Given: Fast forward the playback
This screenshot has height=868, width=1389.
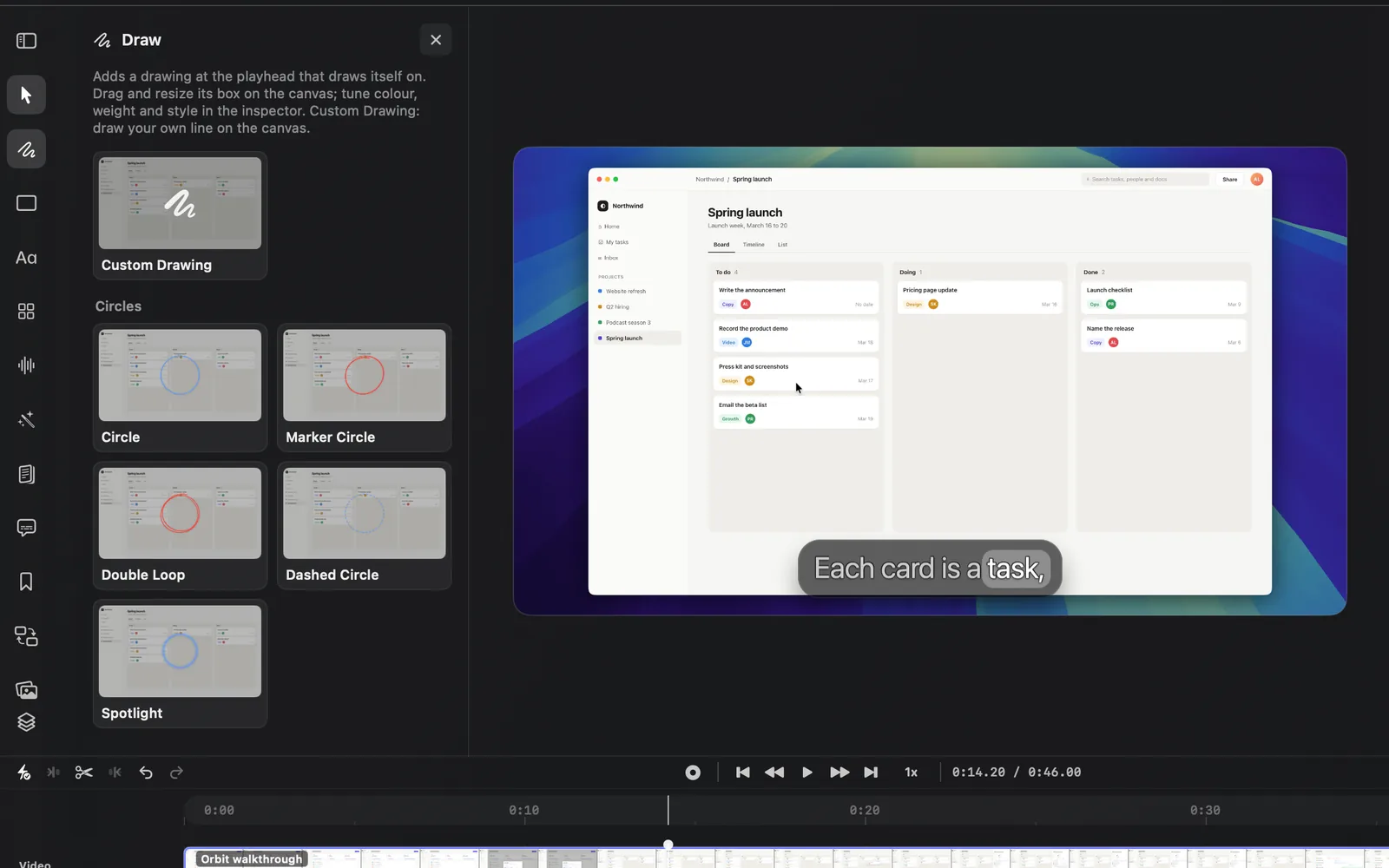Looking at the screenshot, I should tap(839, 773).
